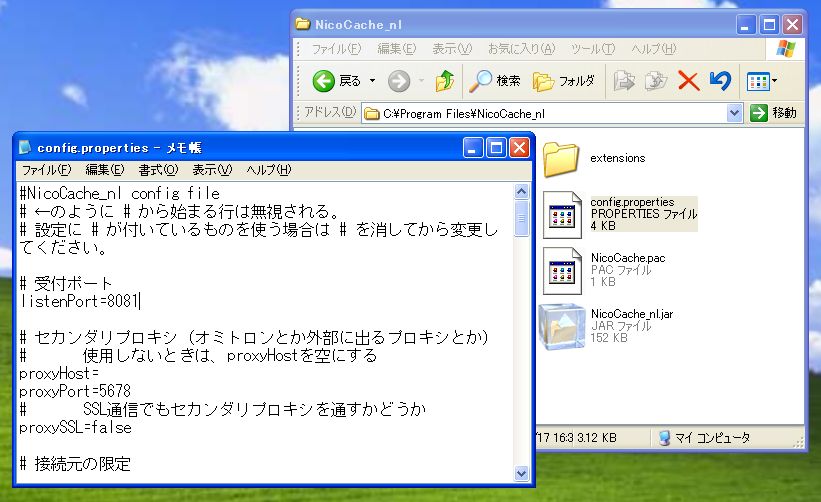
Task: Open Explorer's ヘルプ(H) menu
Action: (653, 49)
